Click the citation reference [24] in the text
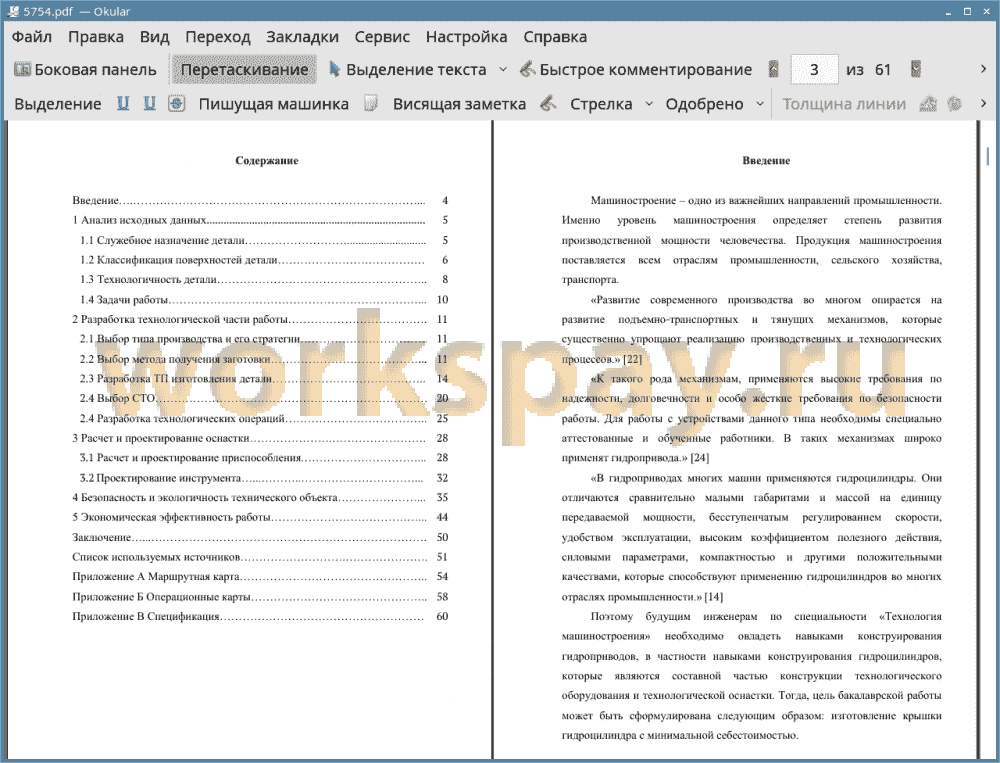The height and width of the screenshot is (763, 1000). click(x=700, y=458)
